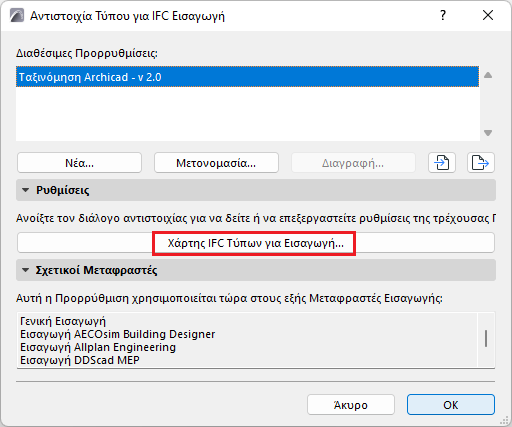This screenshot has height=427, width=512.
Task: Click the Νέα... button
Action: pyautogui.click(x=79, y=163)
